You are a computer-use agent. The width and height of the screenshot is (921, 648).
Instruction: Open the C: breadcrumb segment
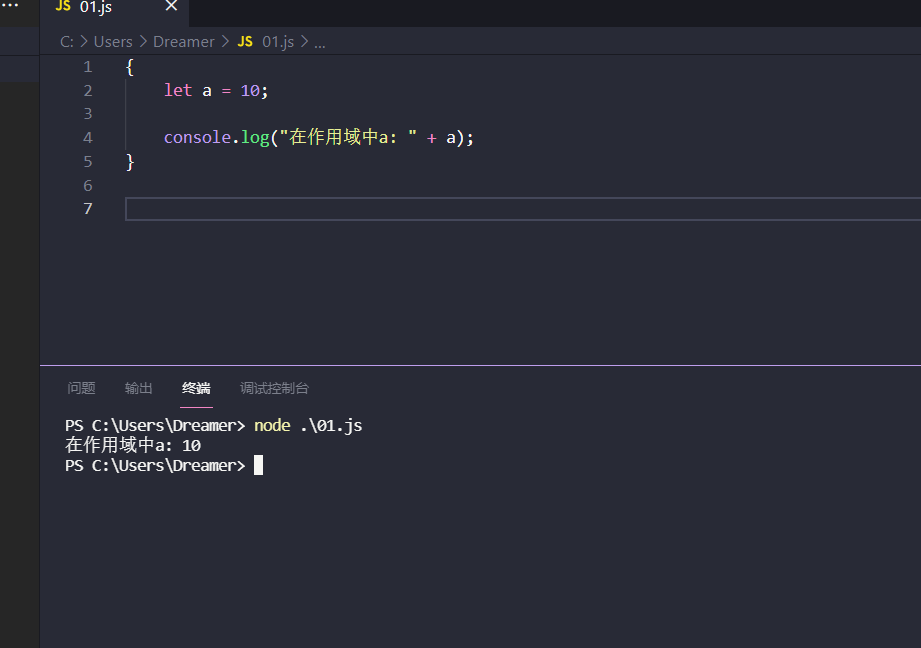click(67, 41)
